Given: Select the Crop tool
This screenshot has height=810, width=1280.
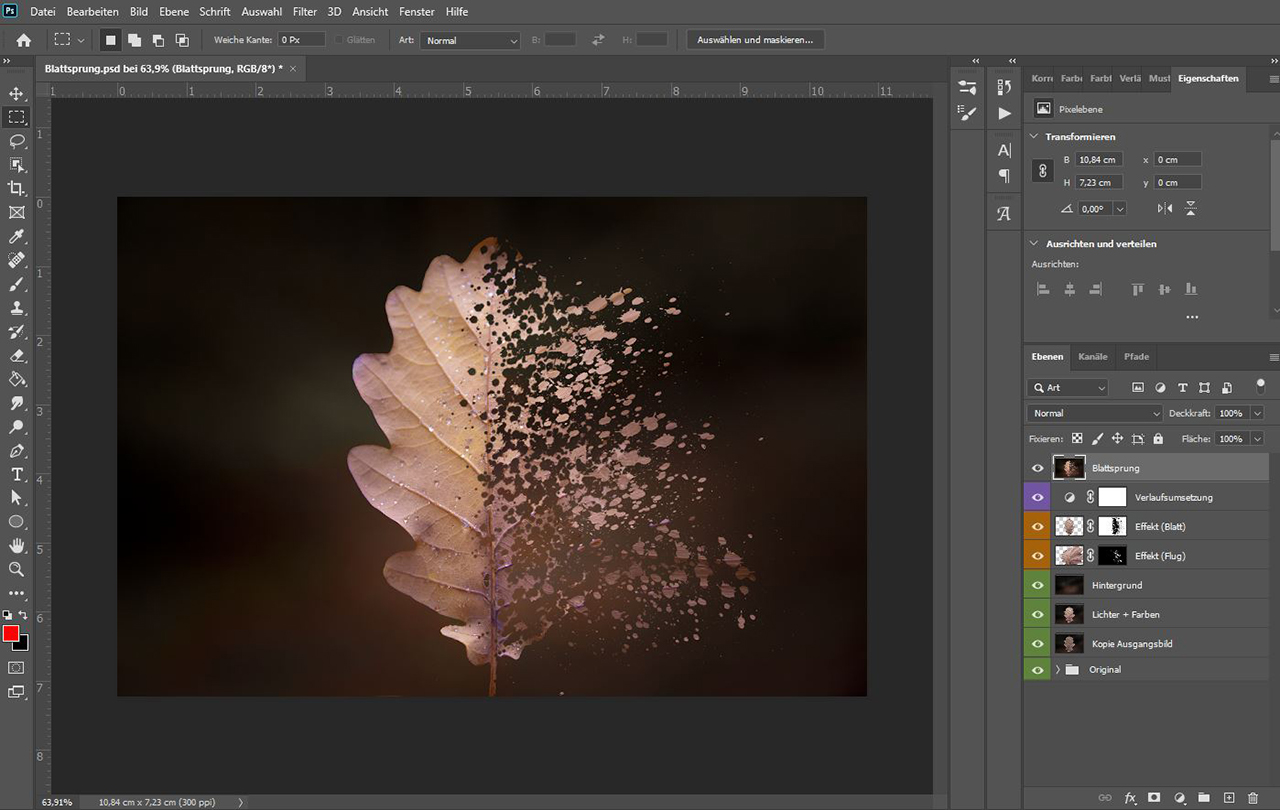Looking at the screenshot, I should point(17,189).
